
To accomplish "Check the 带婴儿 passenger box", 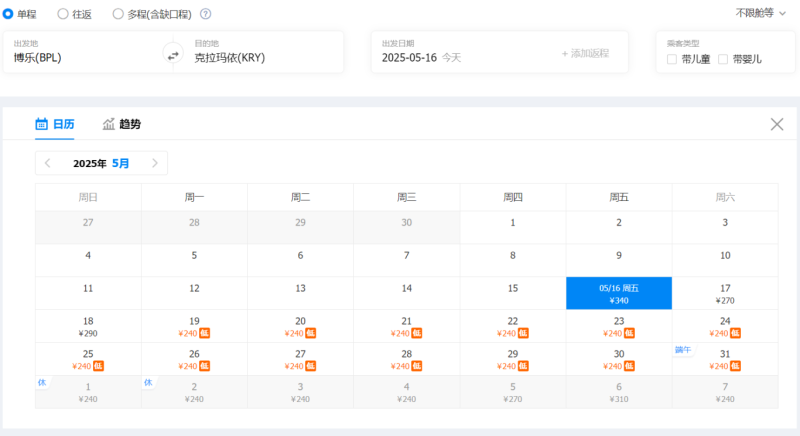I will (723, 59).
